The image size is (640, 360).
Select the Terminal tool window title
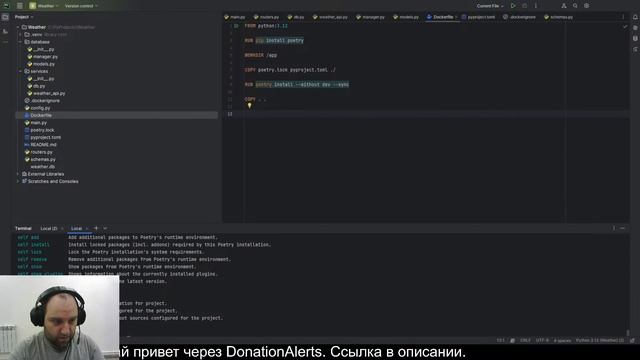(23, 229)
